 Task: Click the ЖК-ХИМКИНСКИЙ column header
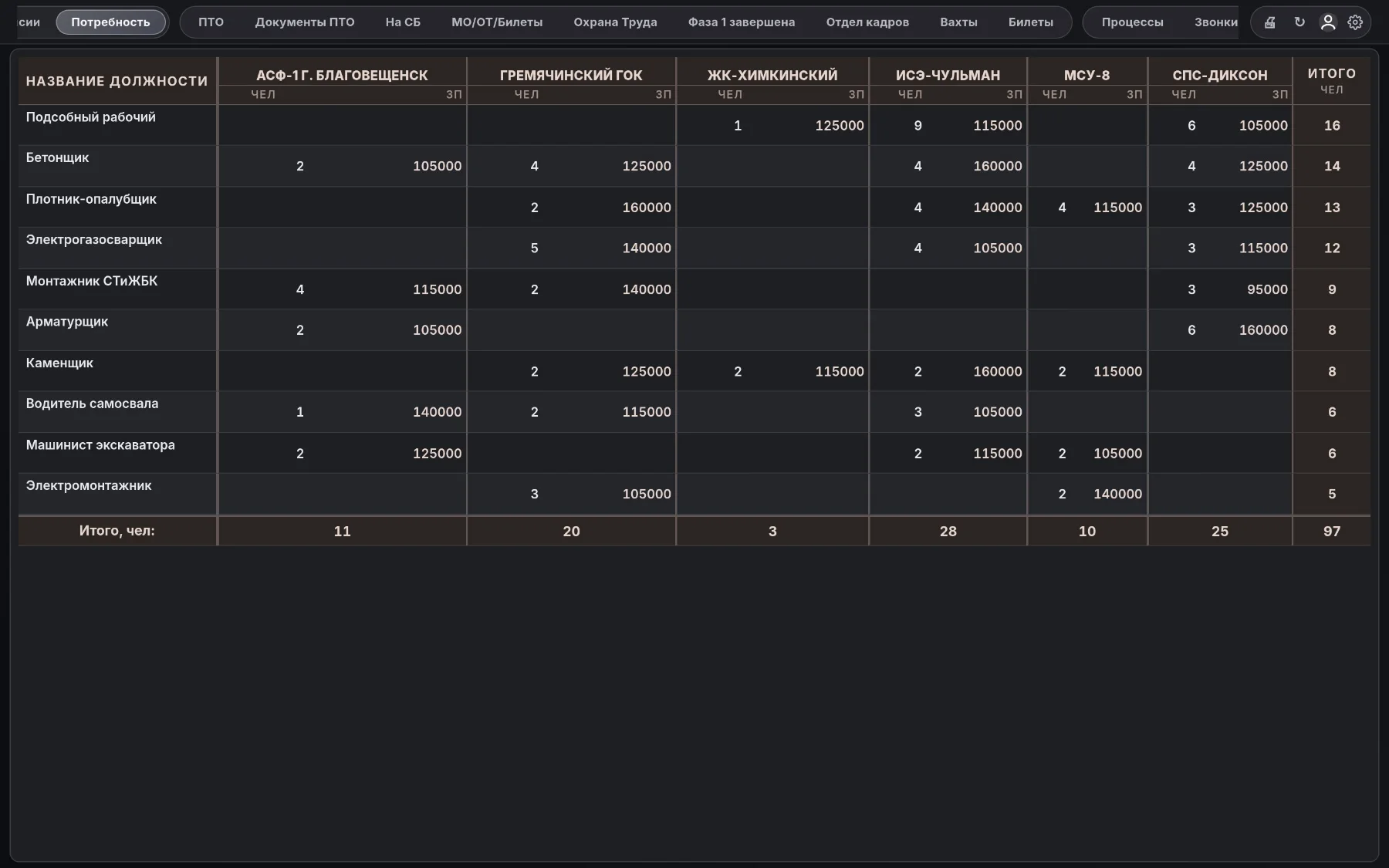772,75
